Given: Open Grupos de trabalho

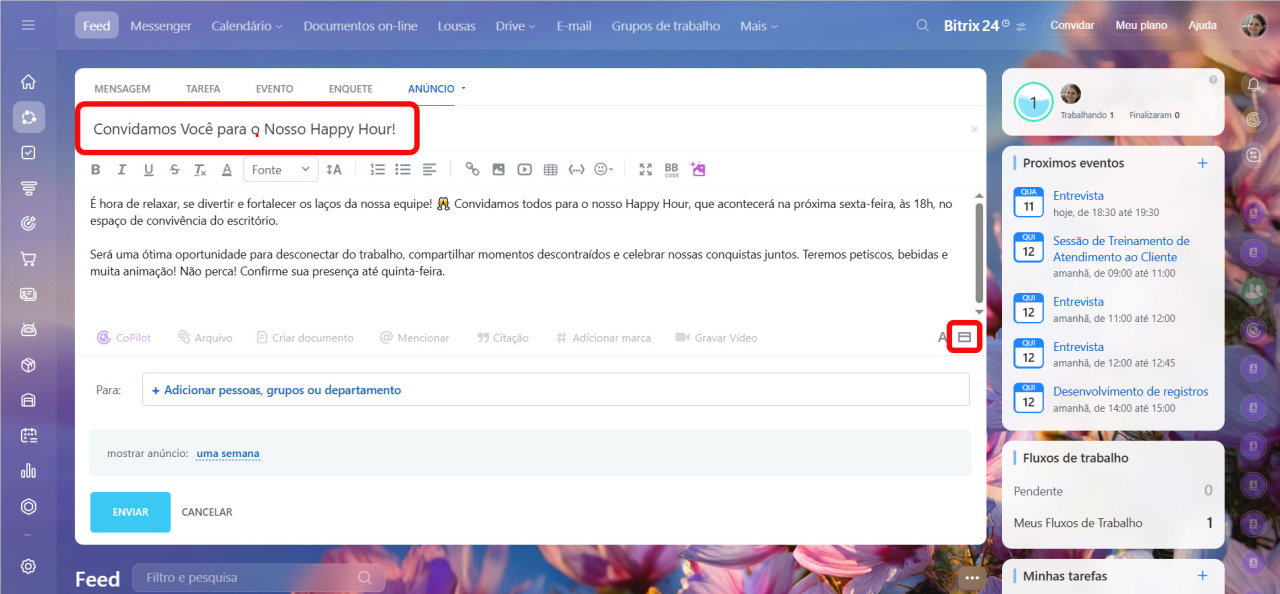Looking at the screenshot, I should [x=666, y=26].
